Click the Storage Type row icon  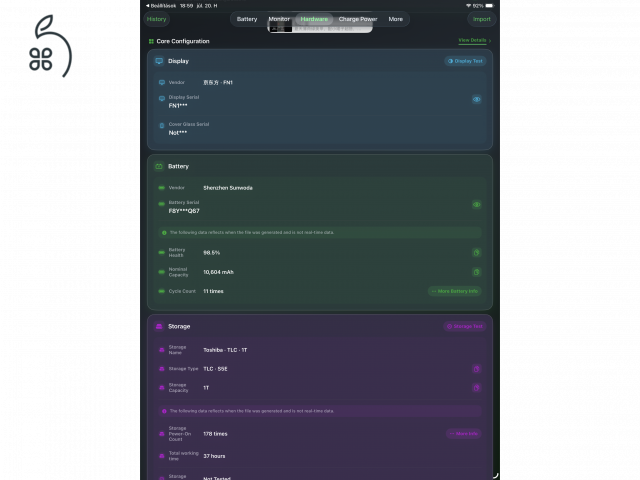click(x=162, y=369)
